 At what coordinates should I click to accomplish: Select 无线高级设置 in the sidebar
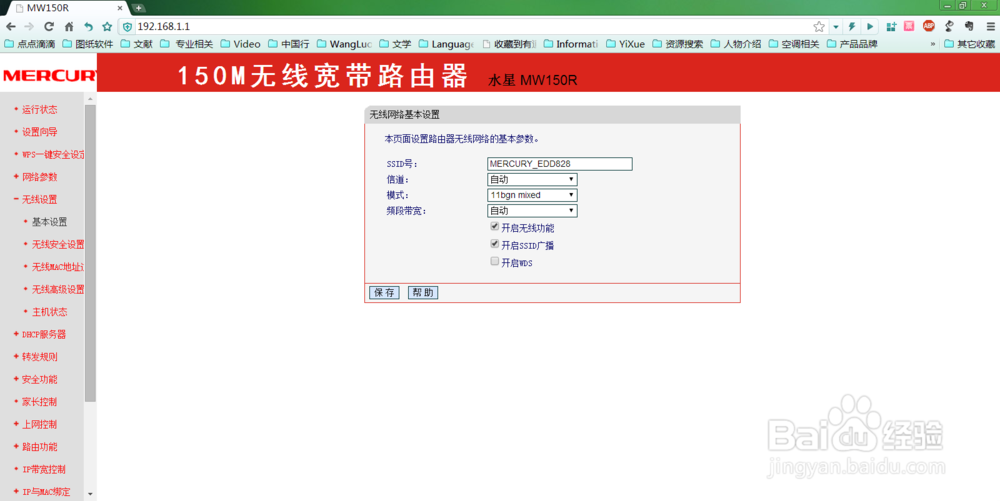(58, 289)
